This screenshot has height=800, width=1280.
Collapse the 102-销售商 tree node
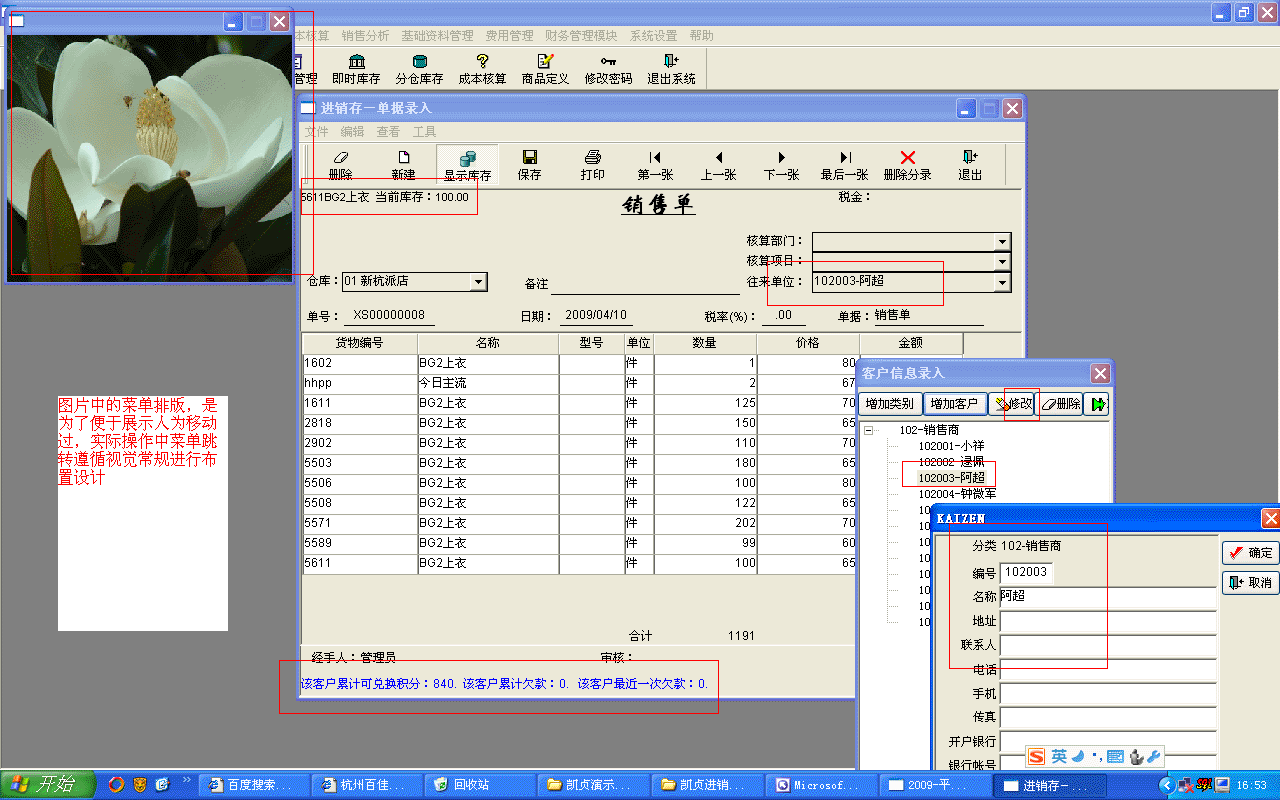(x=869, y=430)
